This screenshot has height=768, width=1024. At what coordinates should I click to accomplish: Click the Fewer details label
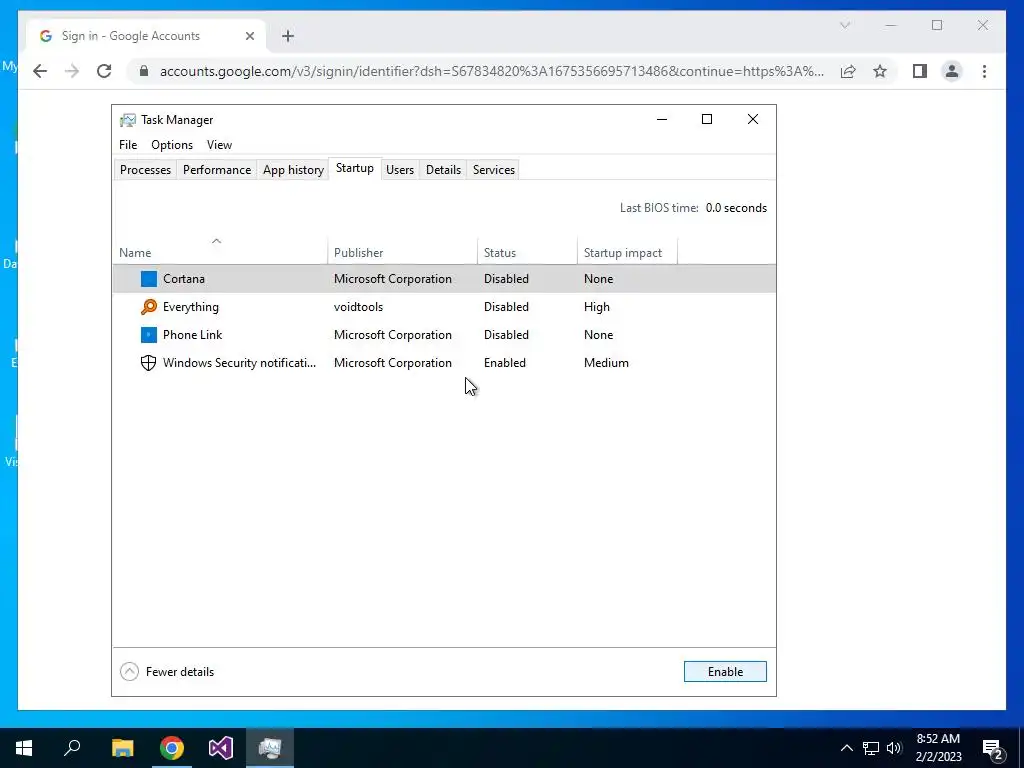[x=180, y=672]
